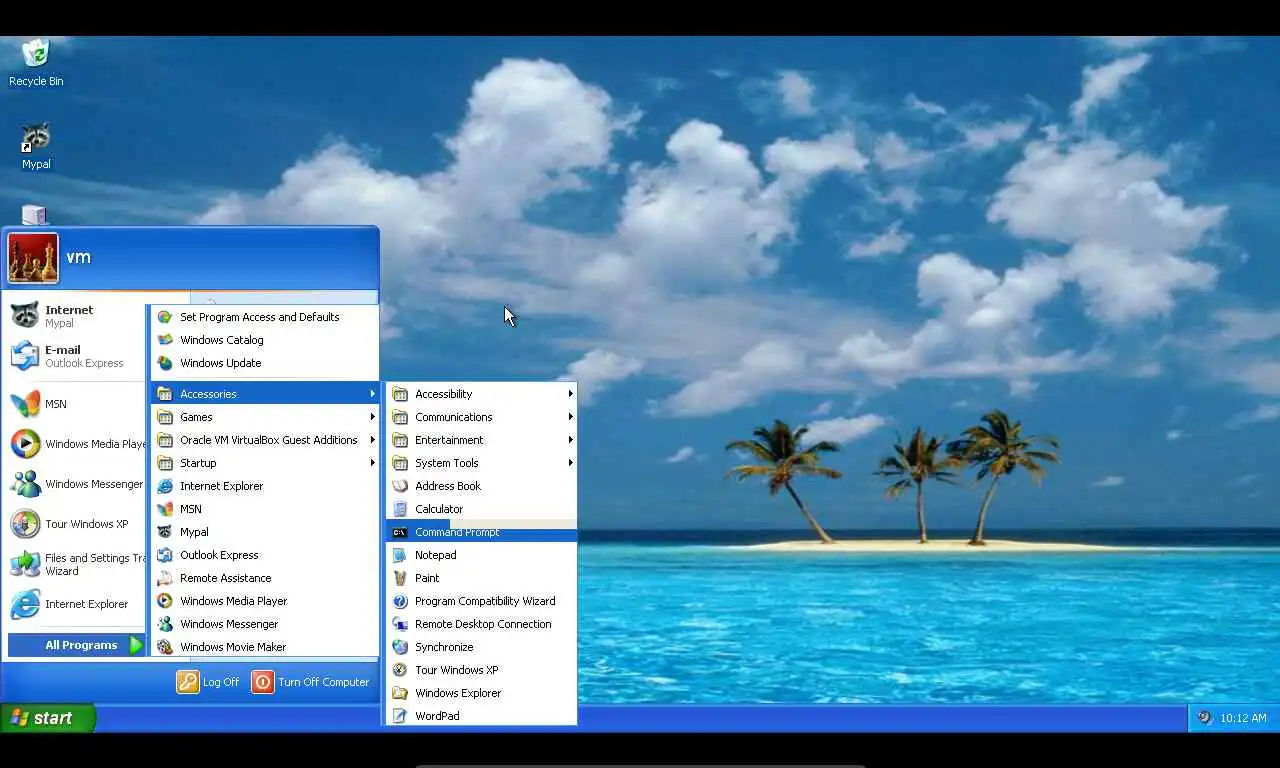This screenshot has height=768, width=1280.
Task: Open Notepad from Accessories
Action: [x=482, y=555]
